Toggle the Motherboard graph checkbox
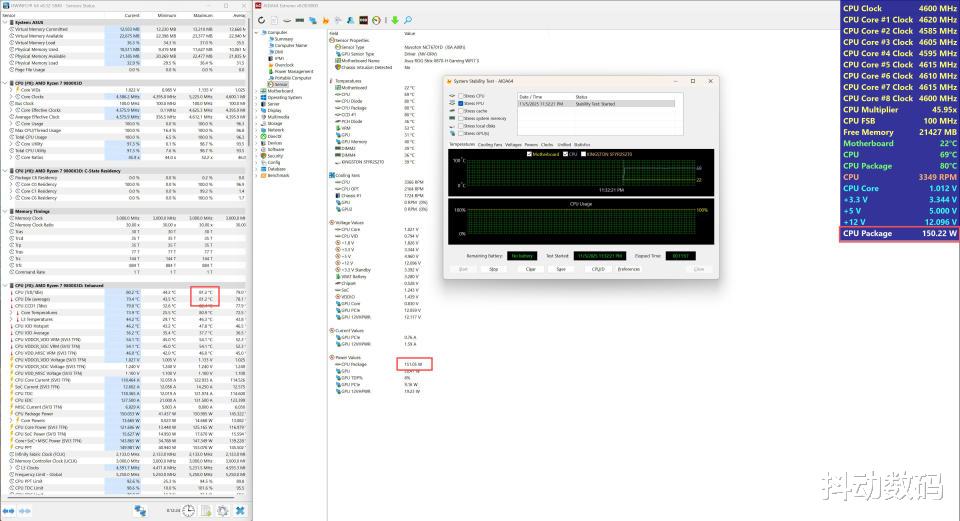The height and width of the screenshot is (521, 960). [531, 154]
